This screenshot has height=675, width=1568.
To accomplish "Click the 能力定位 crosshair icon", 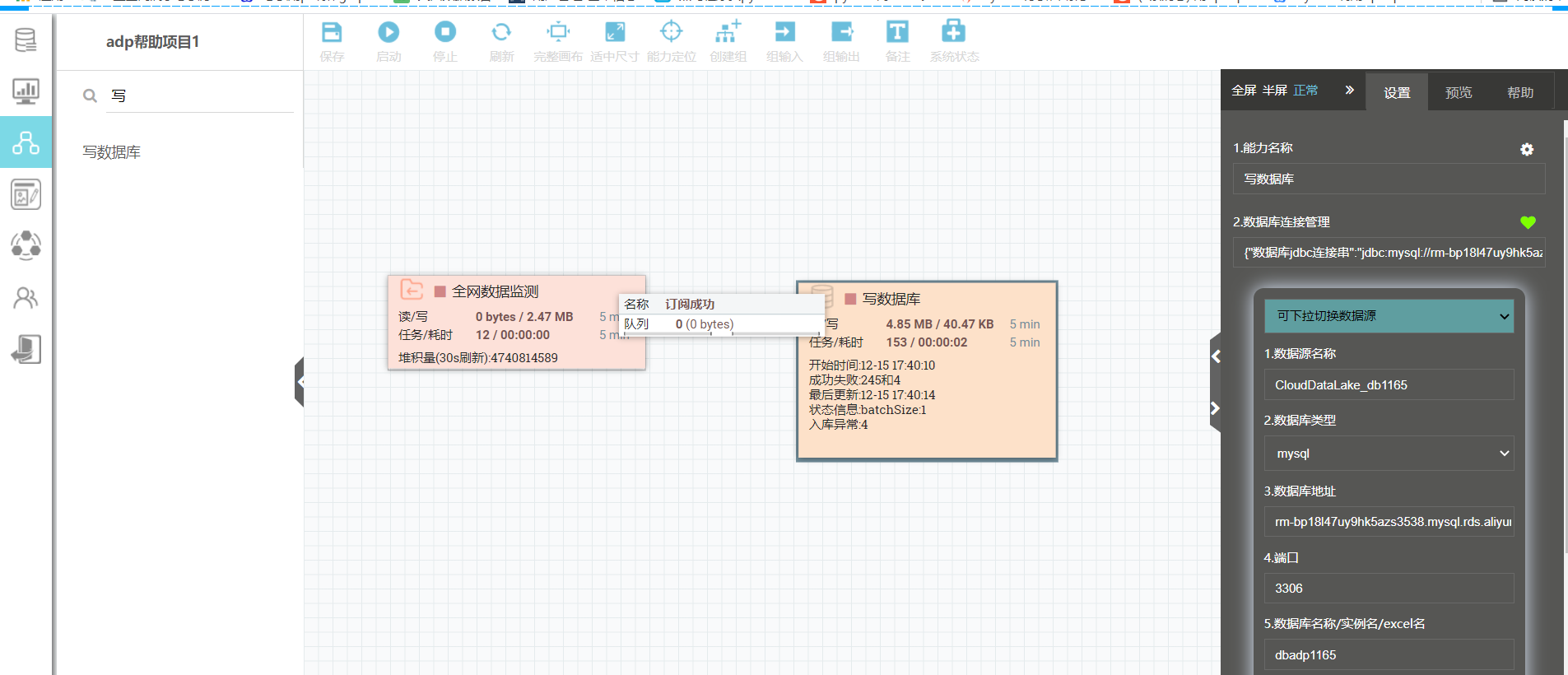I will point(672,33).
